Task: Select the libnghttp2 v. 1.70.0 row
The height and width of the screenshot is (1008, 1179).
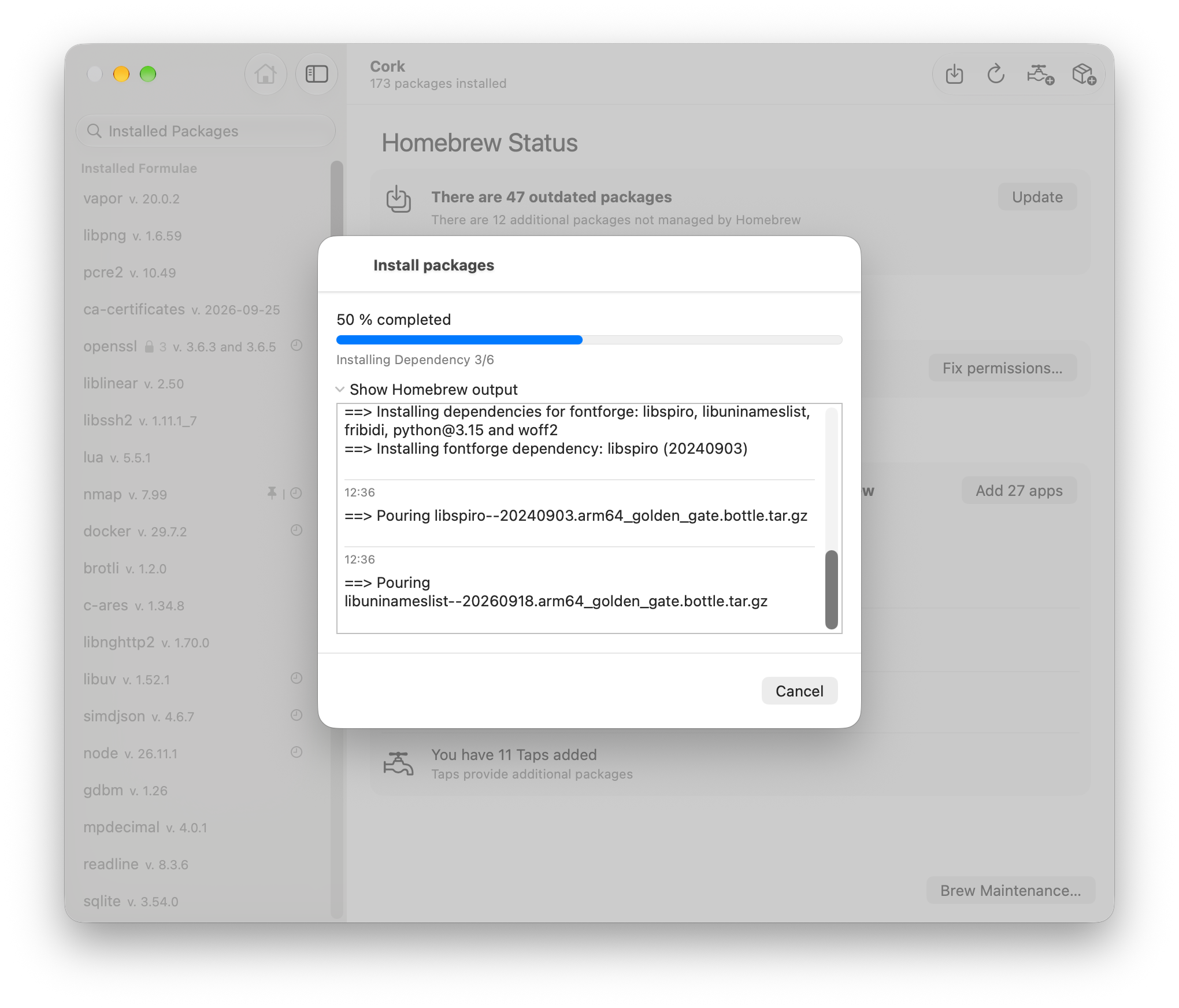Action: point(193,643)
